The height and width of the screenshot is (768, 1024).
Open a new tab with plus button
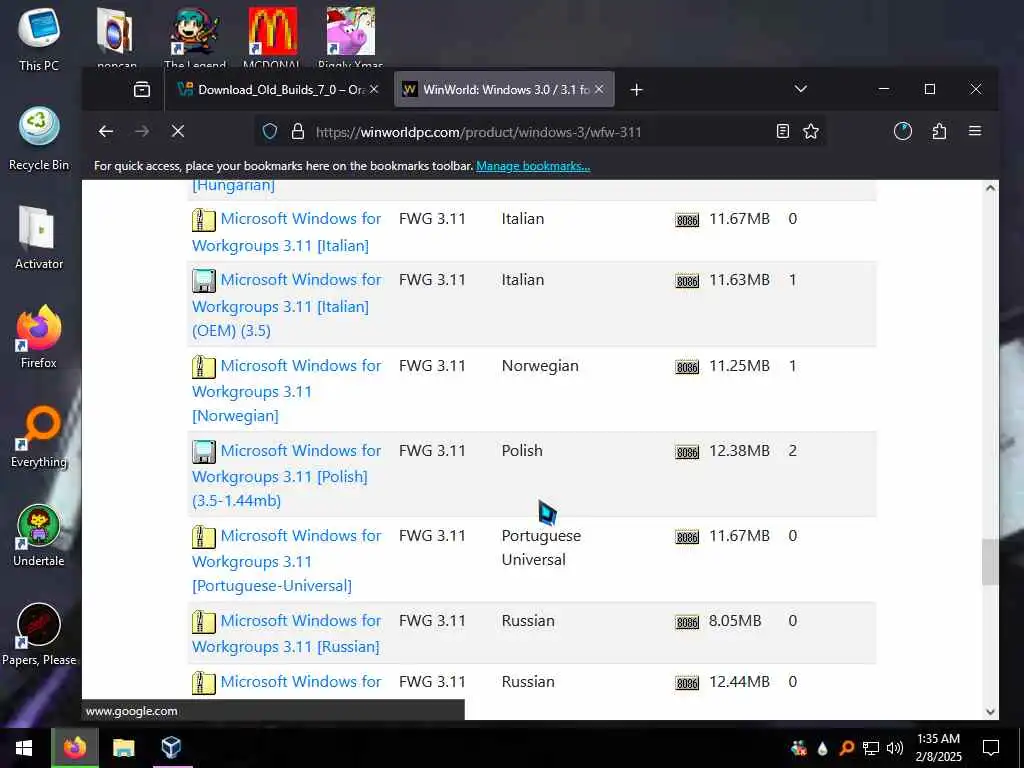tap(636, 89)
